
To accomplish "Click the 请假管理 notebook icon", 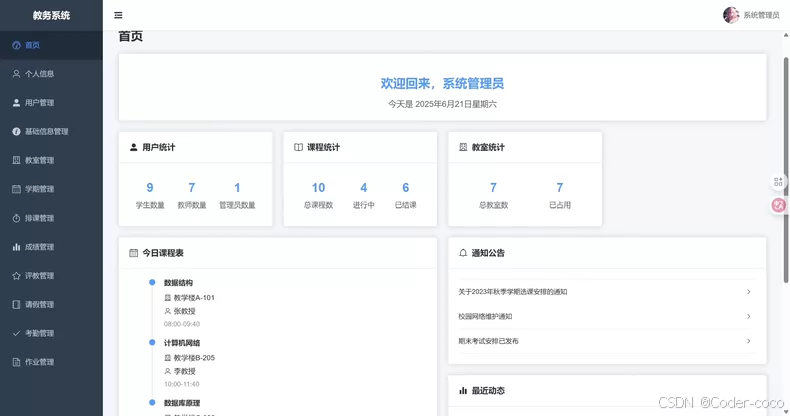I will 17,304.
